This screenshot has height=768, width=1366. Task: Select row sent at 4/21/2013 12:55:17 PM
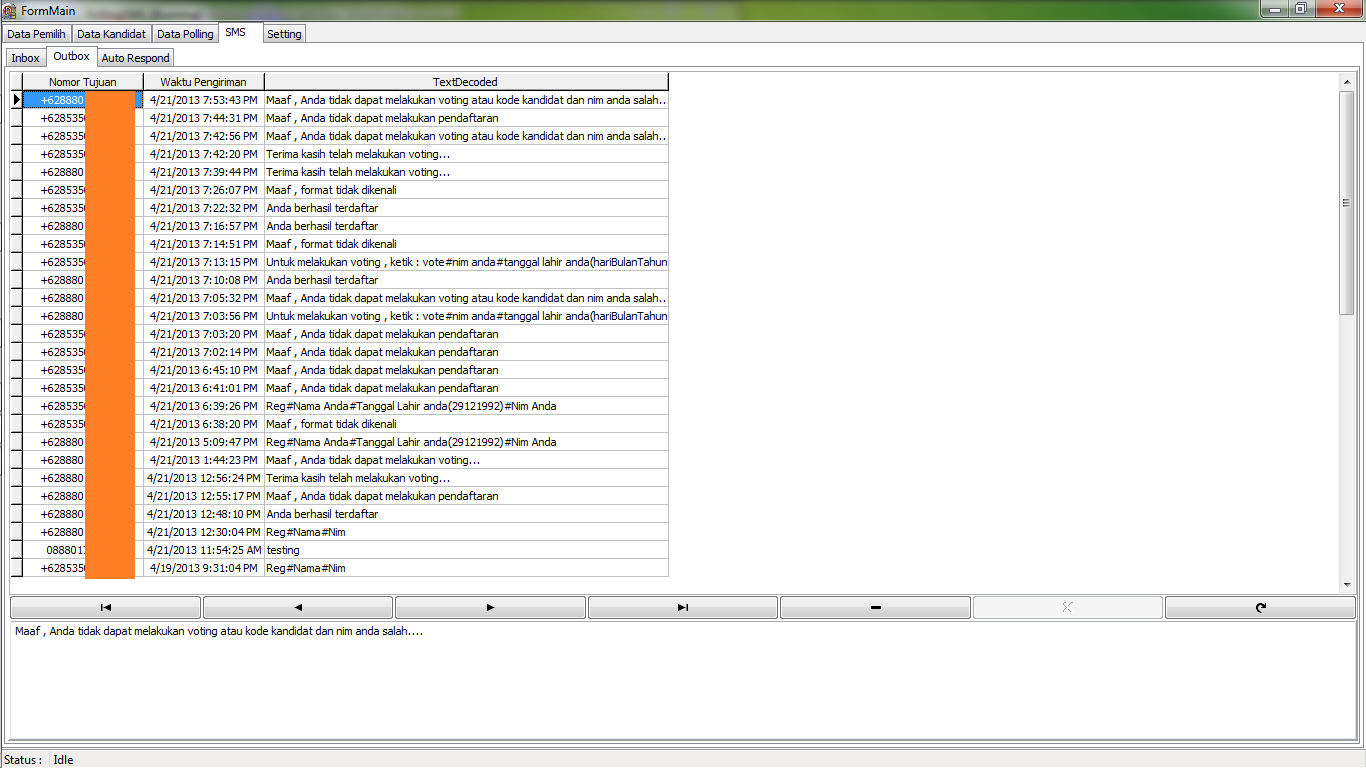(x=340, y=496)
